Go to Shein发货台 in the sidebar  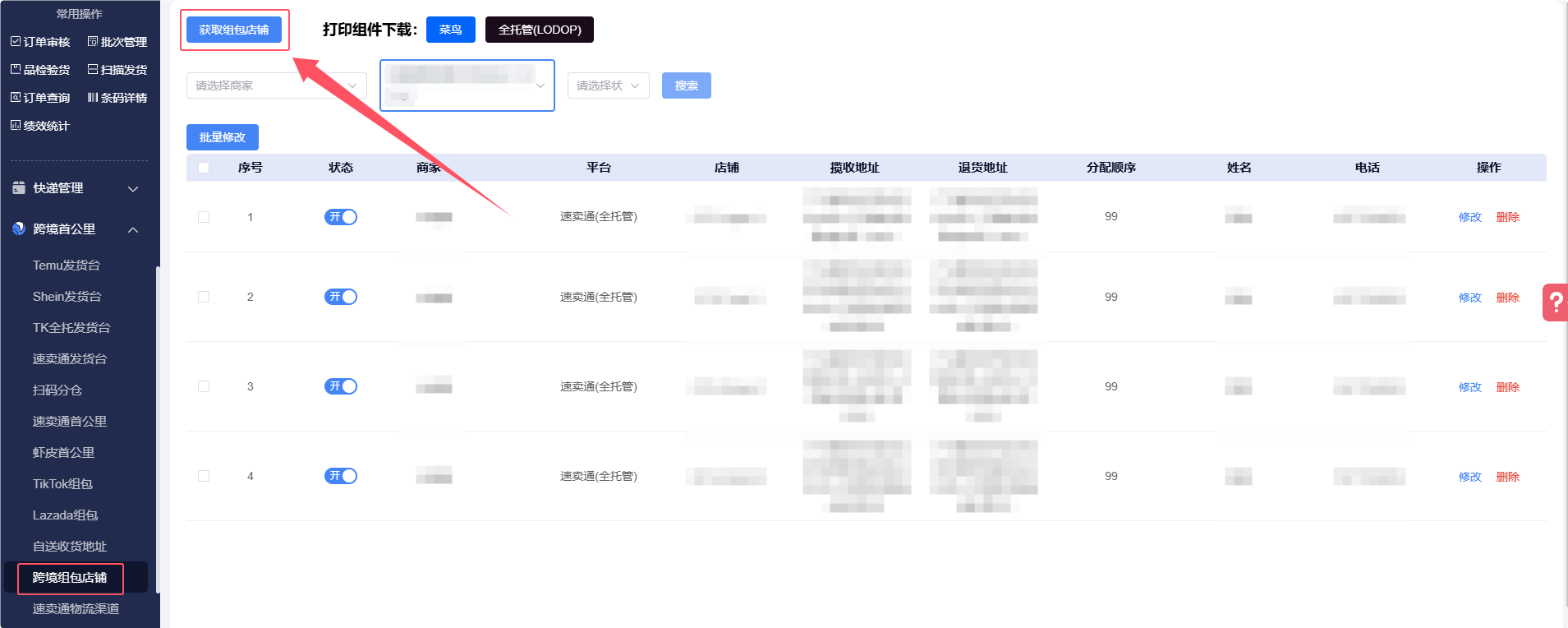coord(67,297)
